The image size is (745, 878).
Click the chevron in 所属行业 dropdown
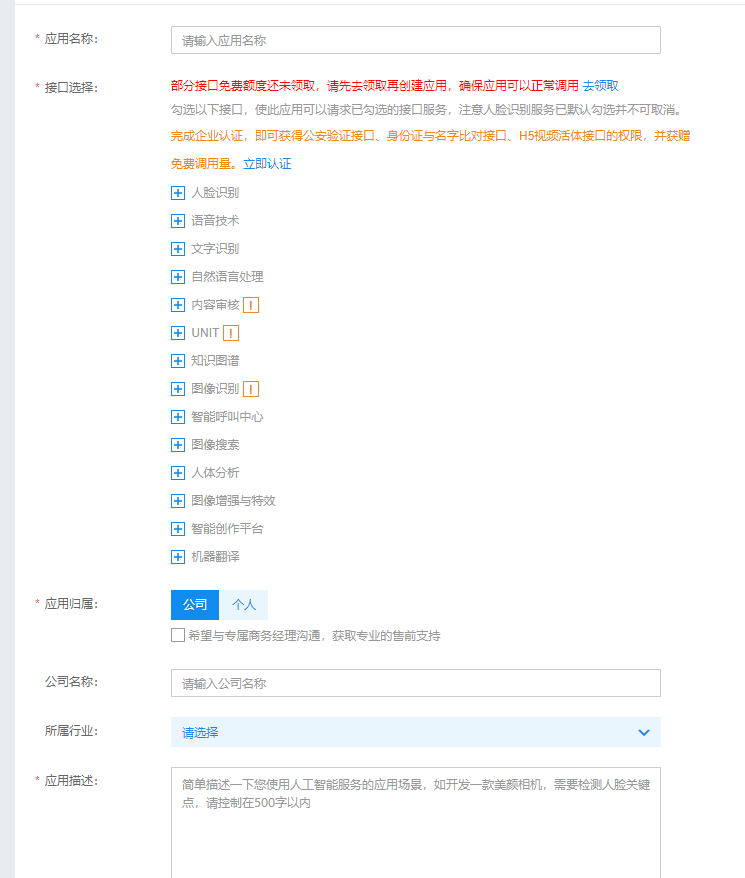(644, 732)
